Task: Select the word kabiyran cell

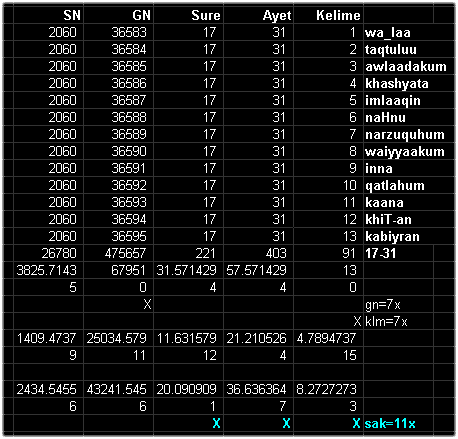Action: coord(399,236)
